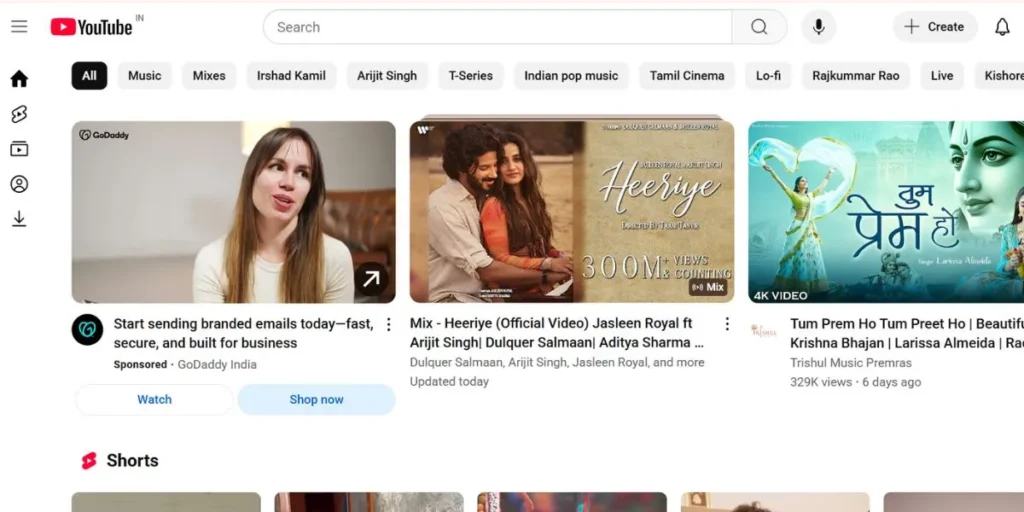Select the Rajkummar Rao chip
The height and width of the screenshot is (512, 1024).
(x=856, y=76)
